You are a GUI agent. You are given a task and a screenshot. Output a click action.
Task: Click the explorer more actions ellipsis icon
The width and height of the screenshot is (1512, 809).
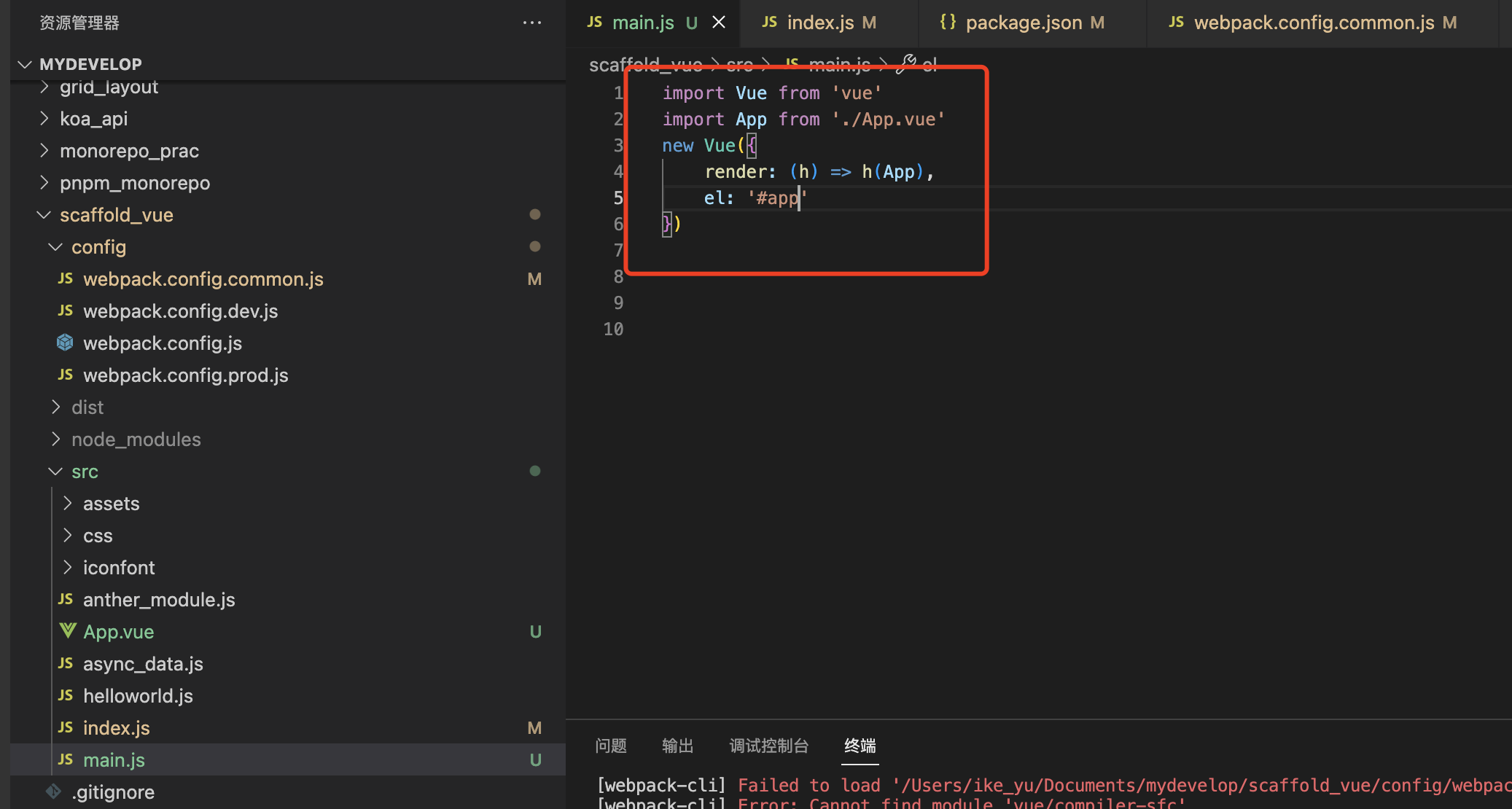click(532, 23)
